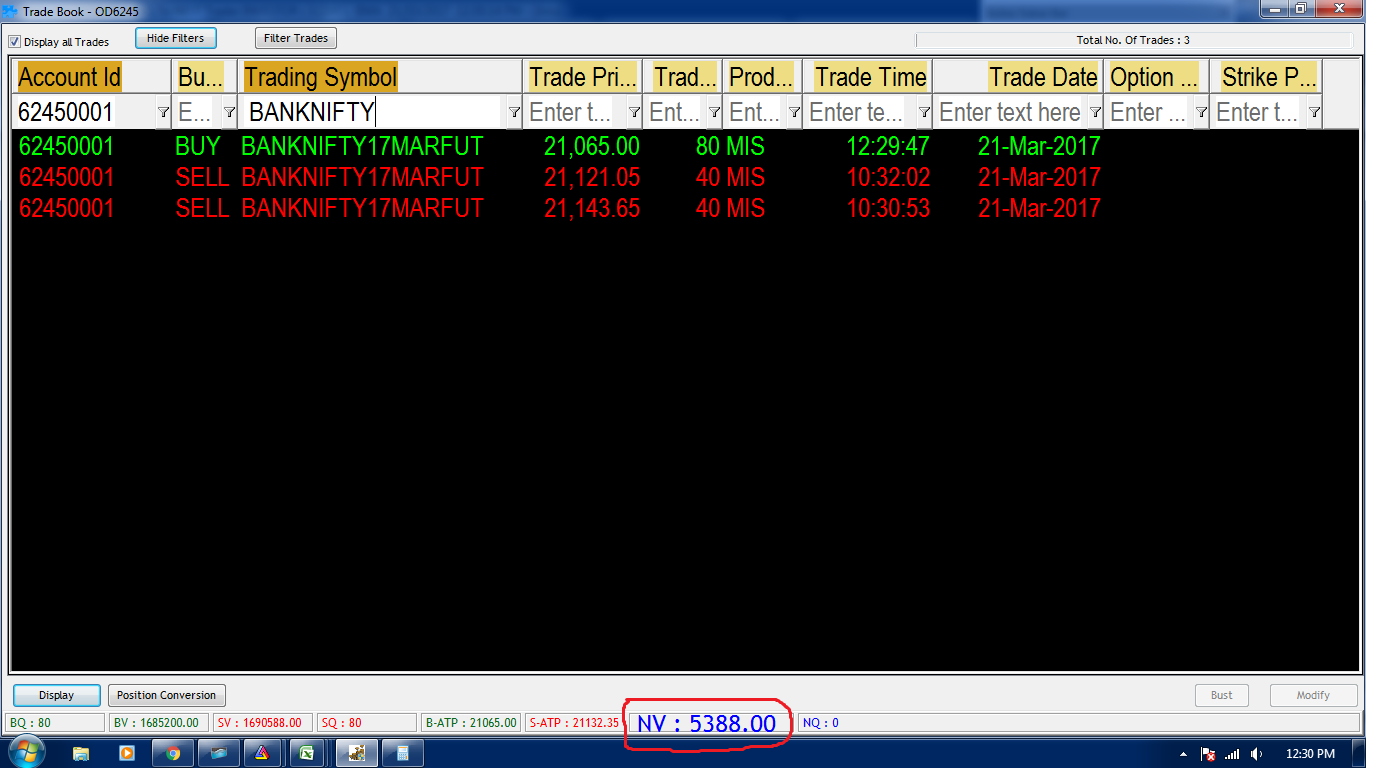Click the SQ : 80 status field
The image size is (1380, 768).
[x=366, y=722]
